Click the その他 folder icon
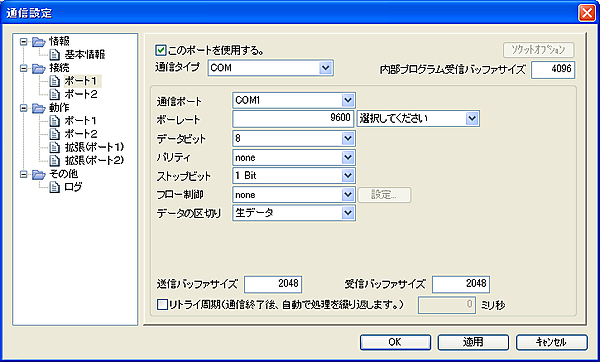 (39, 174)
